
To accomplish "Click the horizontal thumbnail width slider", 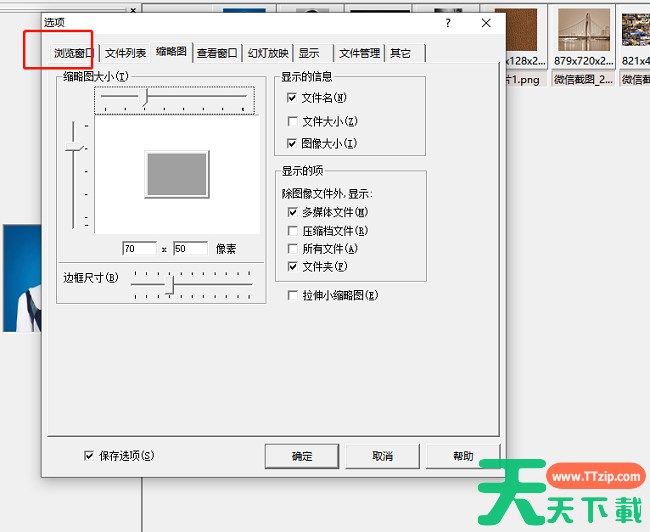I will (174, 100).
